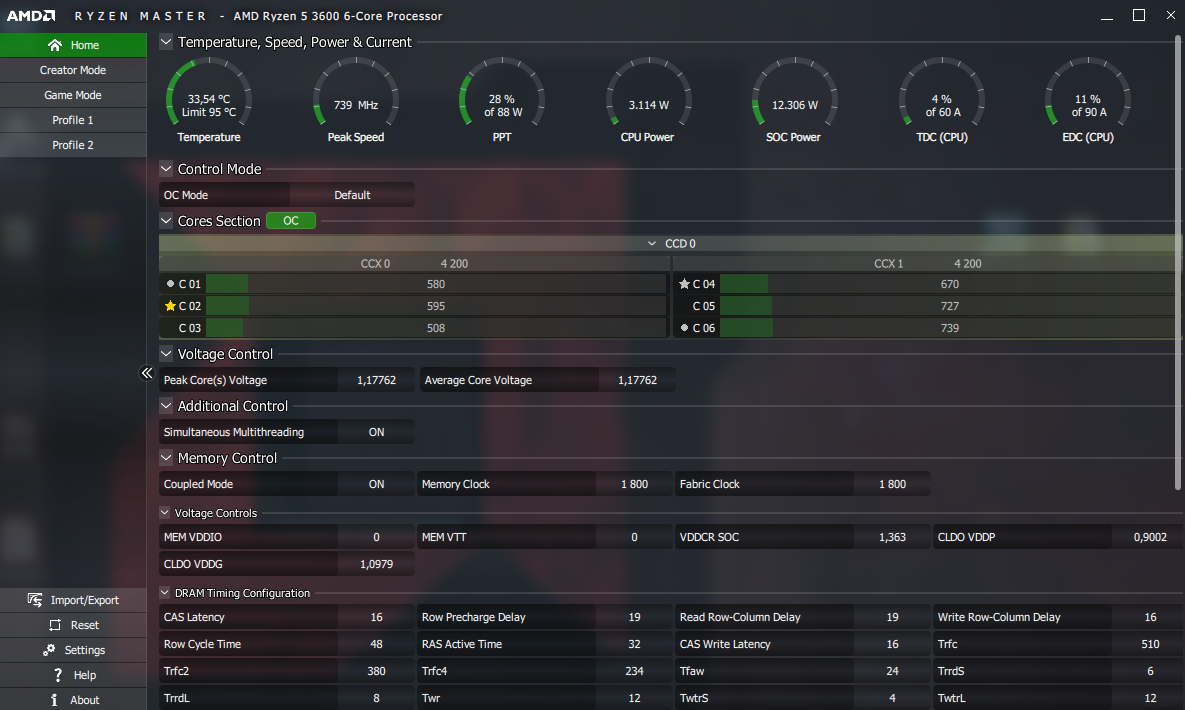
Task: Click the Settings gears icon
Action: [x=49, y=650]
